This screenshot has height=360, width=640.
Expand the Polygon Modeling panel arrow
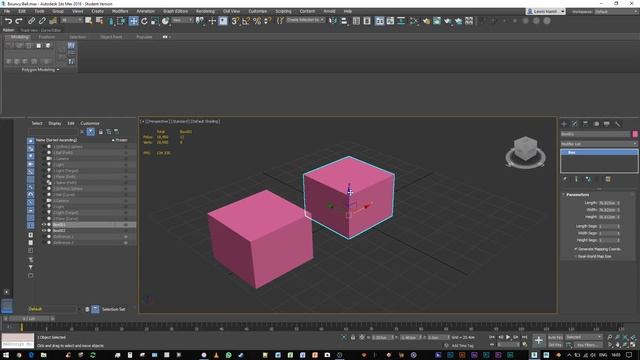[x=58, y=70]
